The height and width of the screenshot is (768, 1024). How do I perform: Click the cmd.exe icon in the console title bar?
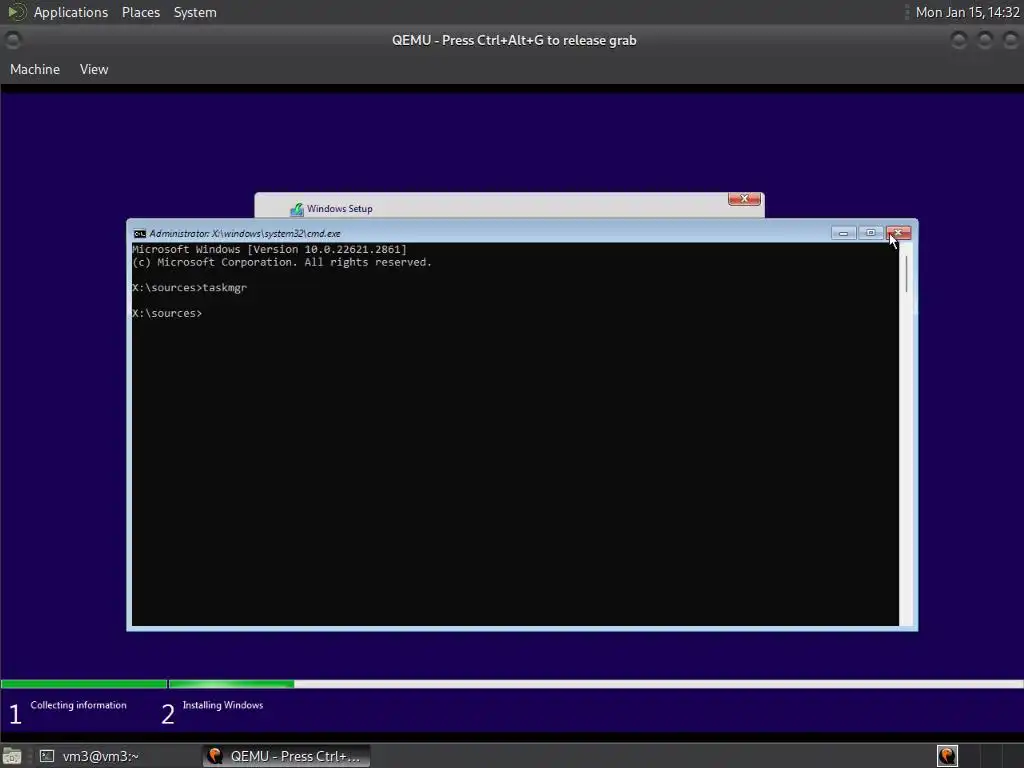[140, 233]
